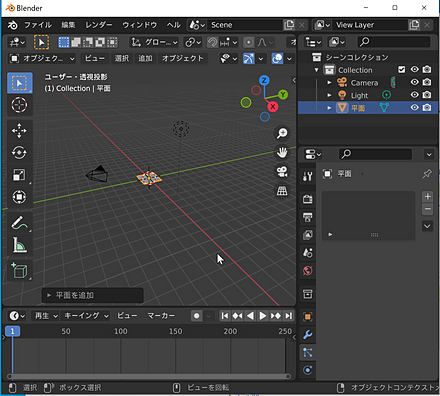
Task: Switch perspective/orthographic with the grid icon
Action: tap(282, 191)
